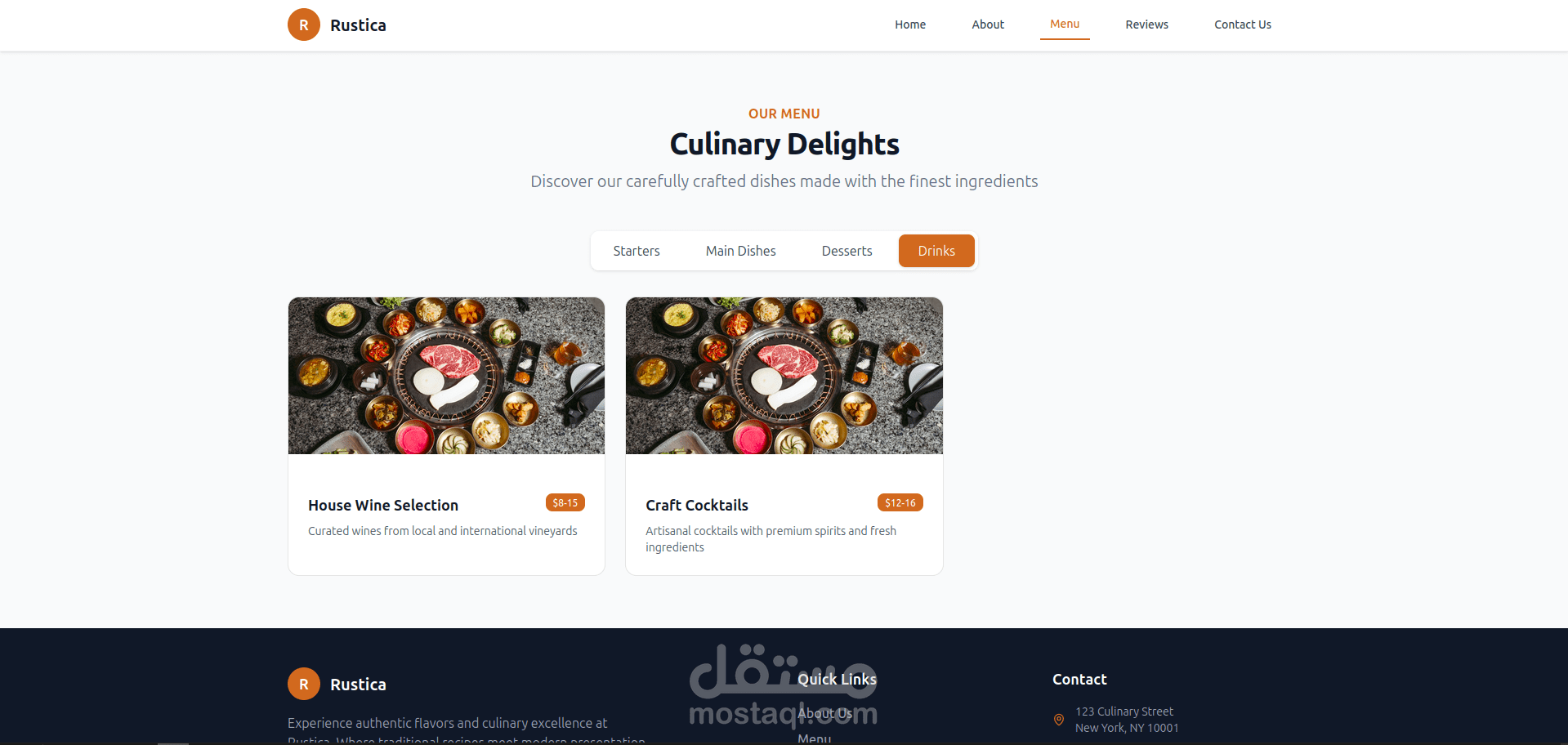Image resolution: width=1568 pixels, height=745 pixels.
Task: Follow the About Us footer link
Action: pos(824,713)
